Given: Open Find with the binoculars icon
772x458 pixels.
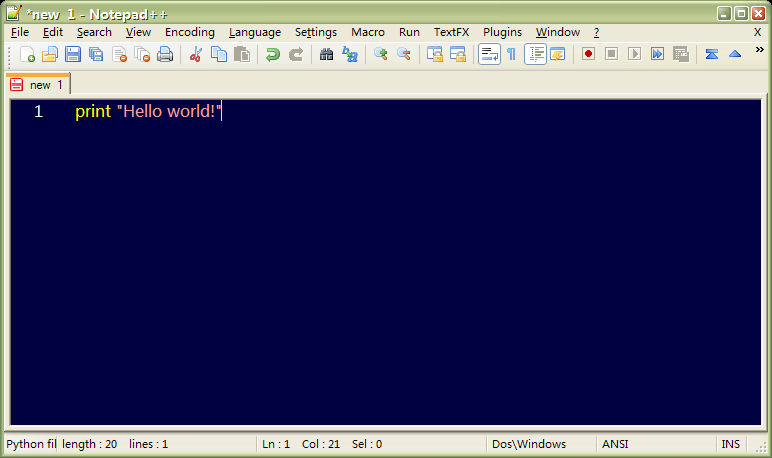Looking at the screenshot, I should [326, 54].
